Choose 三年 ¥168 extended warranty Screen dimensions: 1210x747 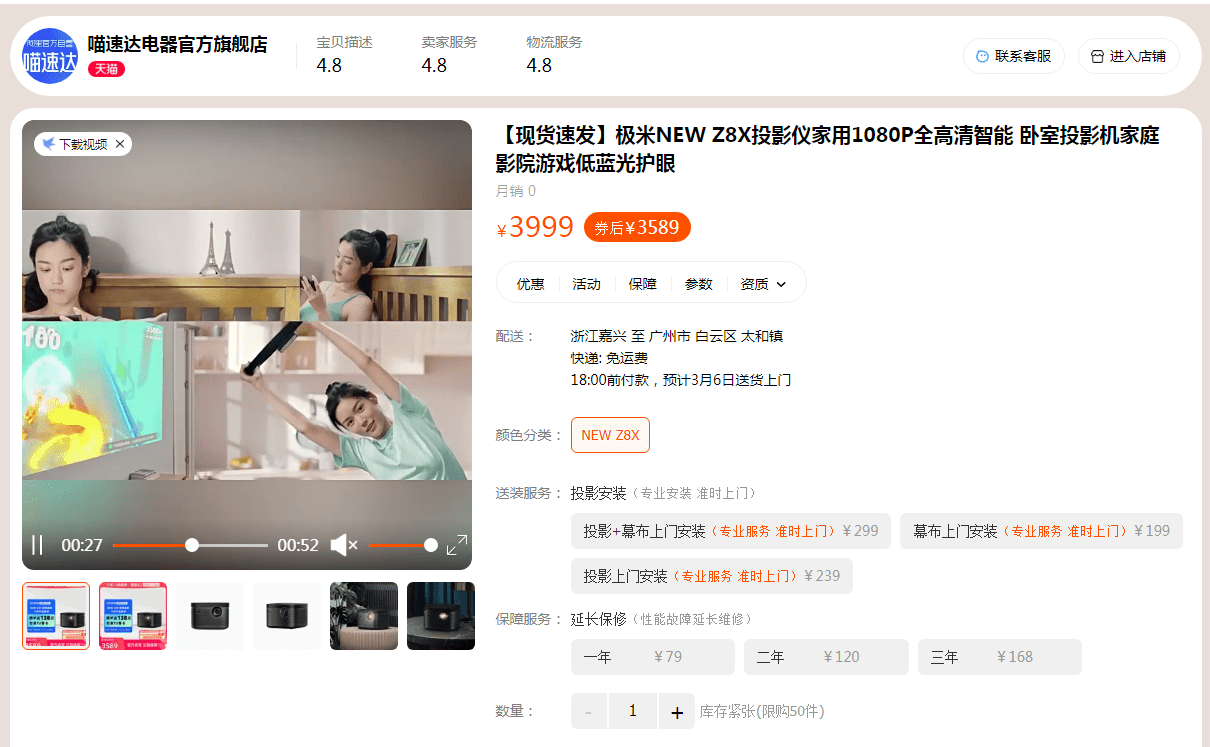click(x=1000, y=657)
